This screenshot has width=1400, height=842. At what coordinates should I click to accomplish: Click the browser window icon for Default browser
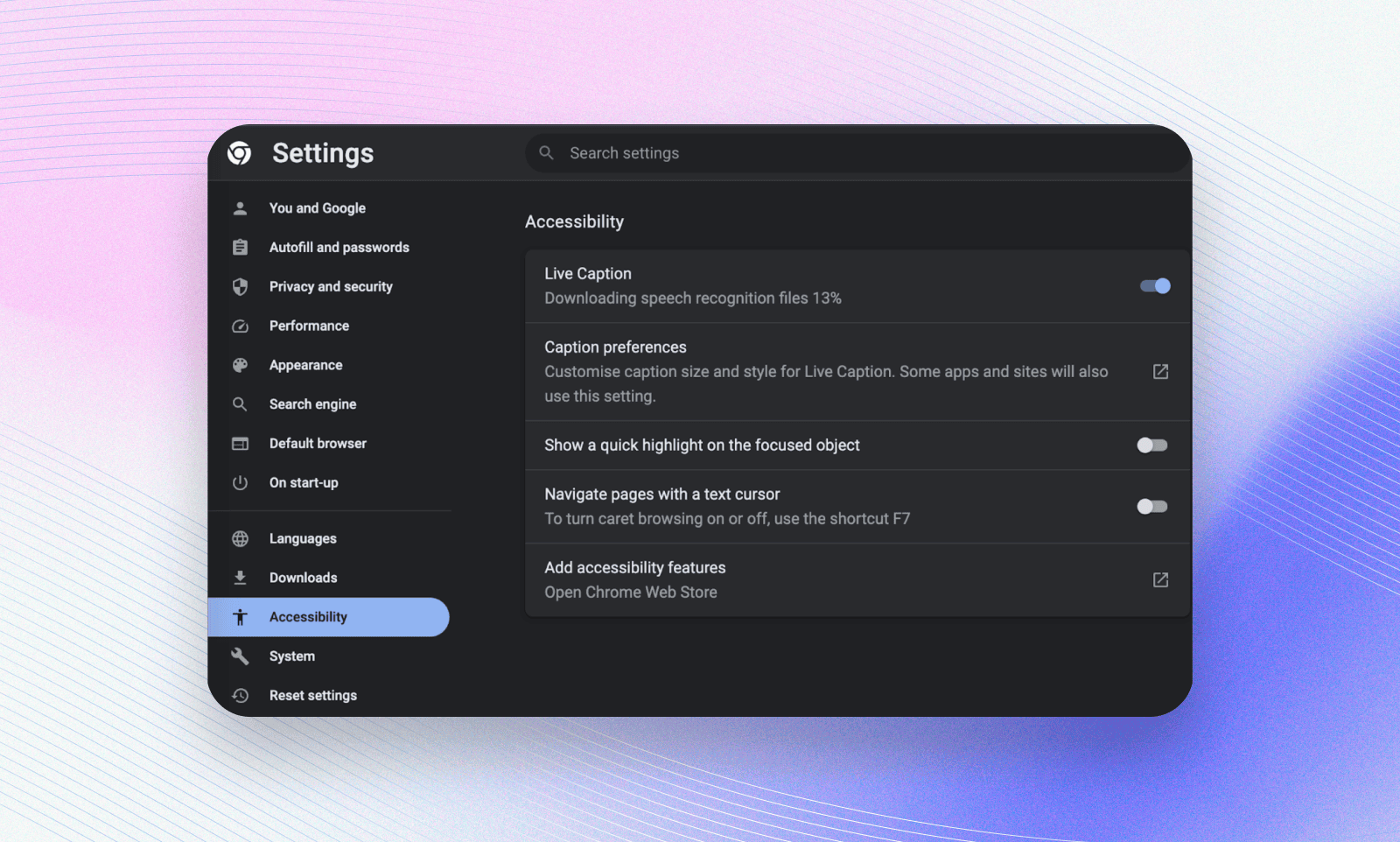[240, 444]
